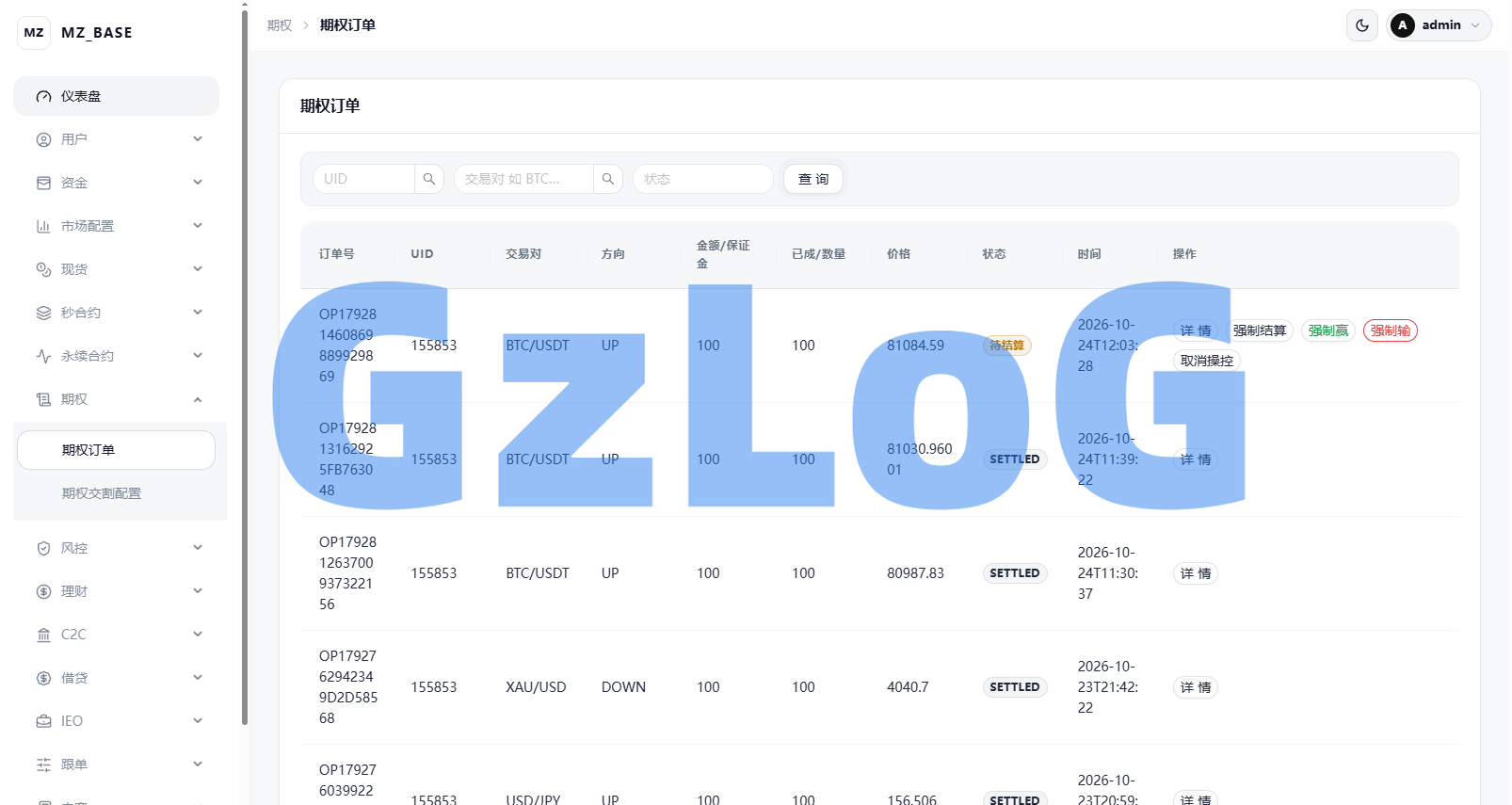Image resolution: width=1512 pixels, height=805 pixels.
Task: Expand the 现货 menu chevron
Action: point(198,269)
